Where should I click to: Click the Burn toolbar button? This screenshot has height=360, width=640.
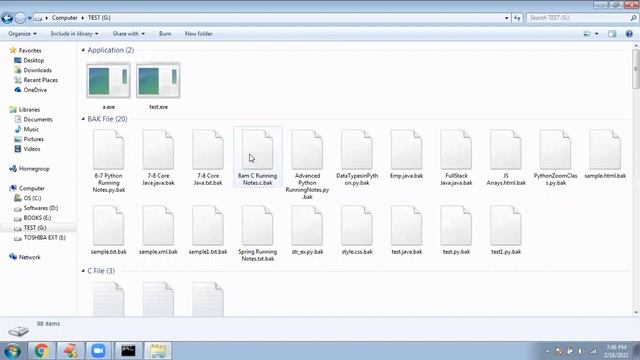tap(165, 34)
